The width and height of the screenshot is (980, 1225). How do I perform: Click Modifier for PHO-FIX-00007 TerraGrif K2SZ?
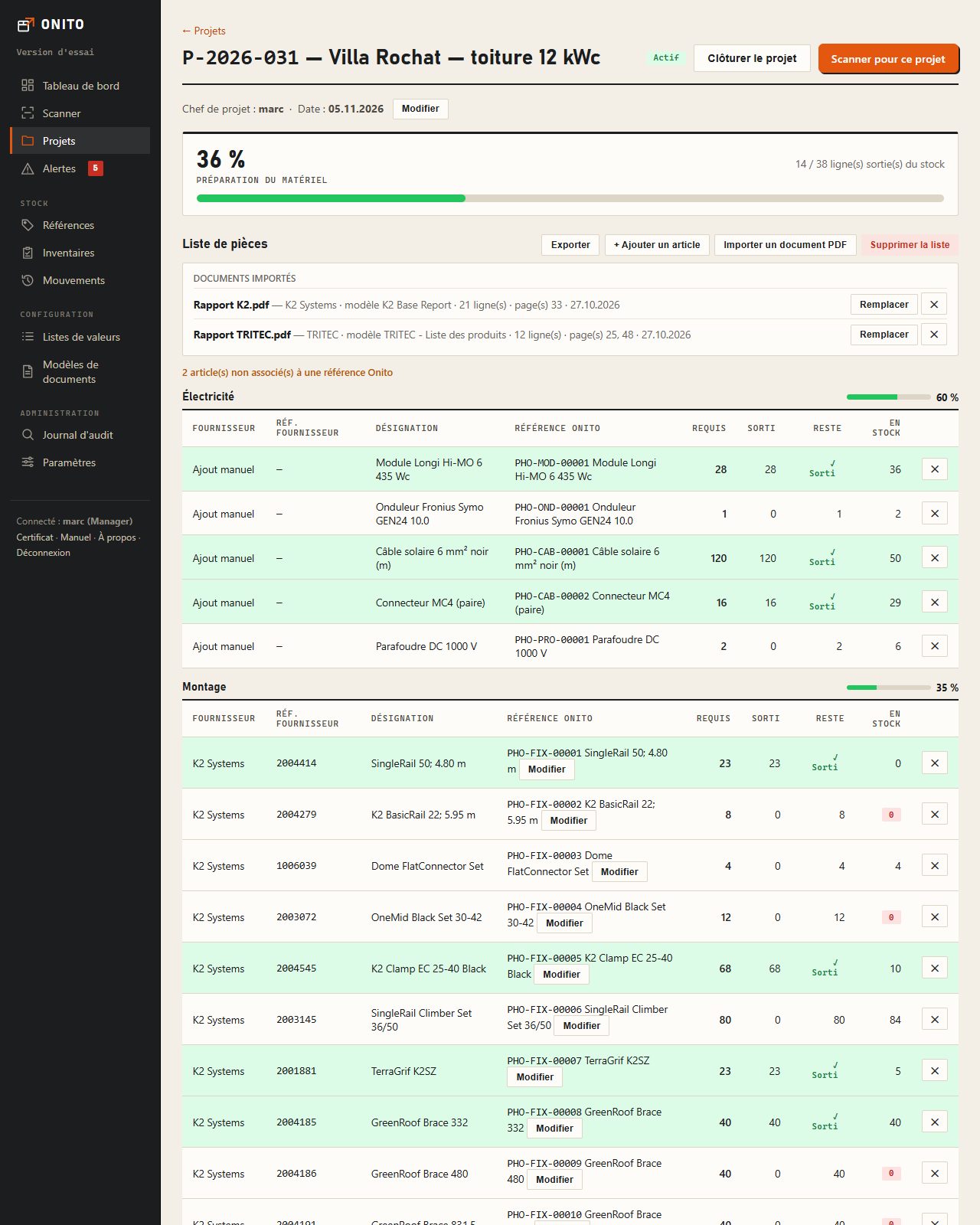[534, 1077]
